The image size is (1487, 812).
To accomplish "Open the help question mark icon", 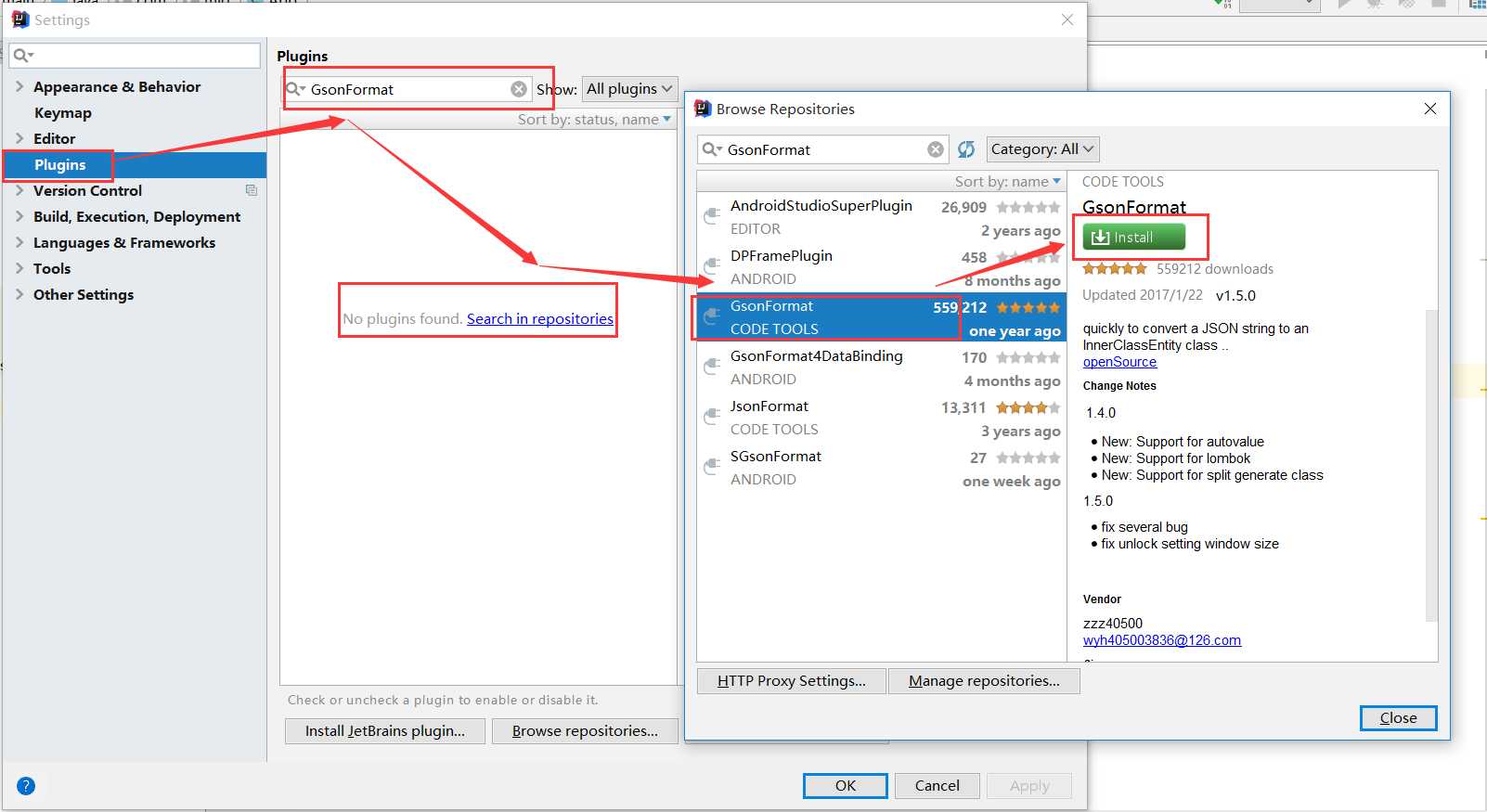I will (26, 786).
